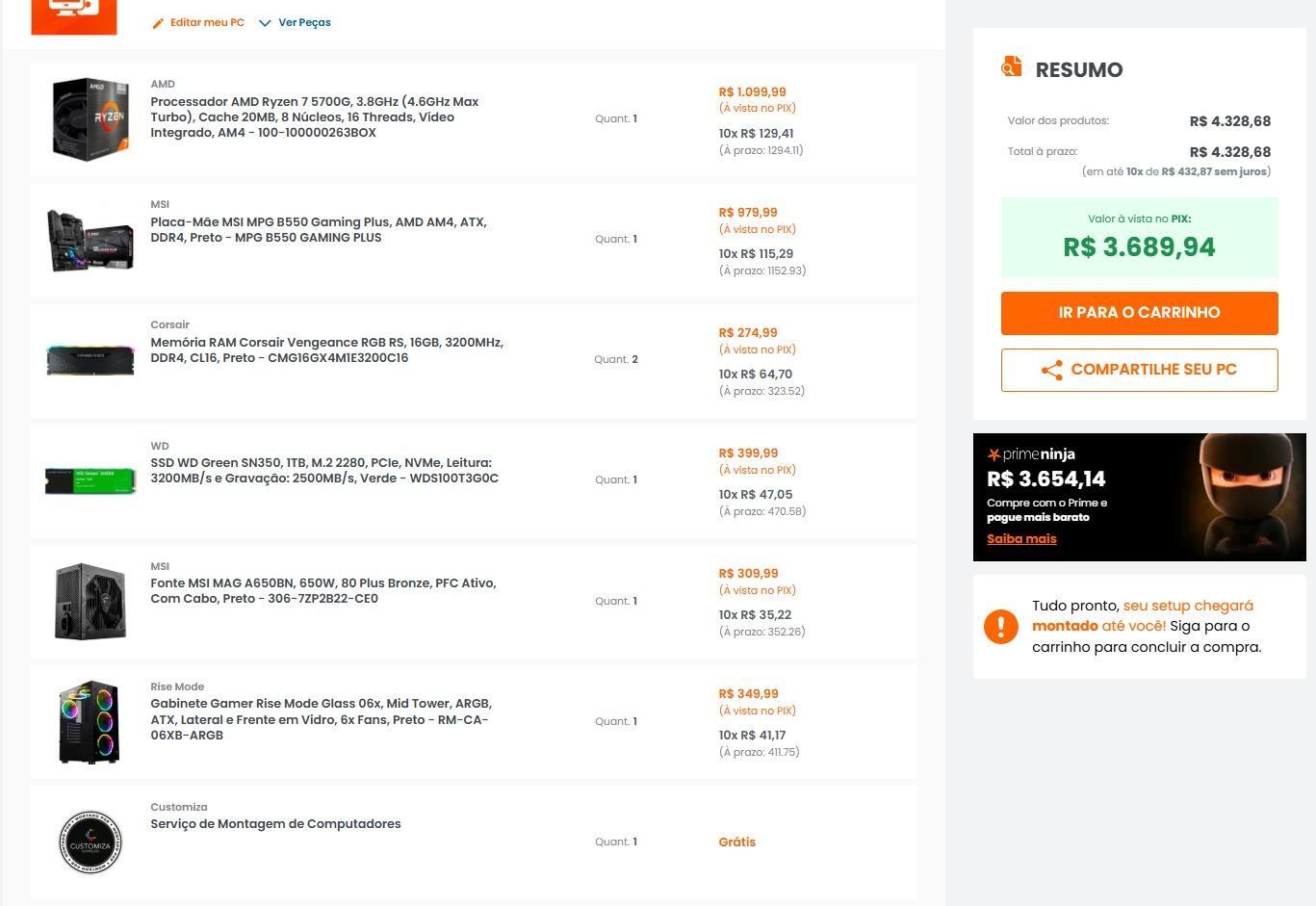Click the pencil icon beside Editar meu PC
Image resolution: width=1316 pixels, height=906 pixels.
point(158,23)
